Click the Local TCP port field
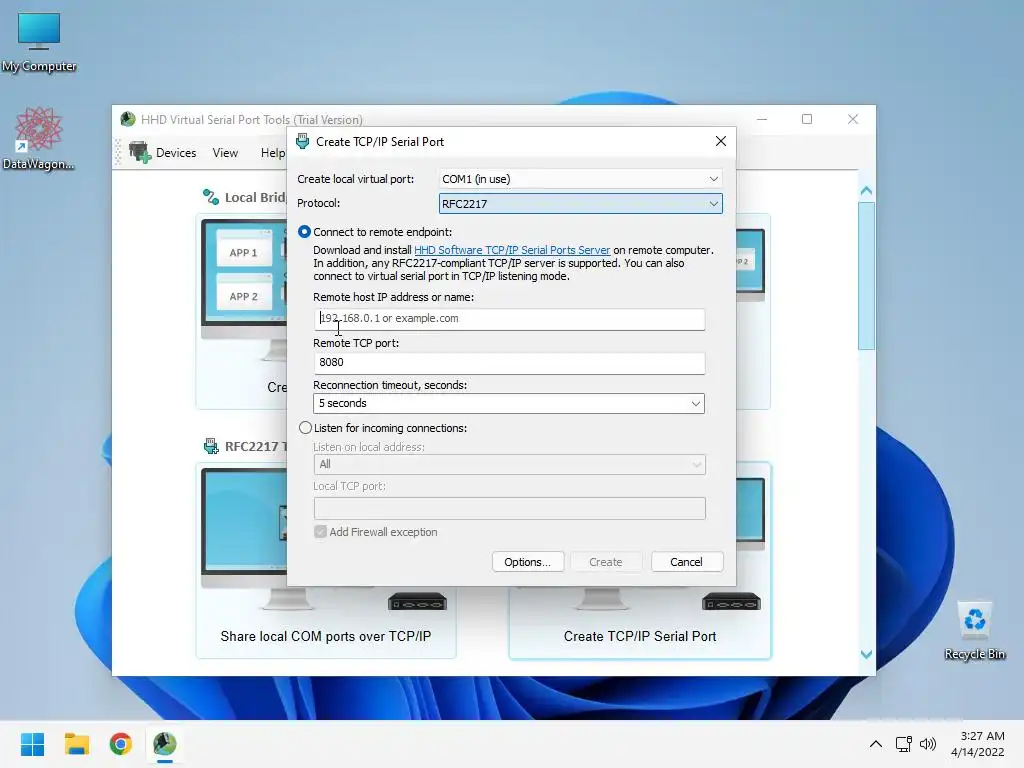1024x768 pixels. point(509,508)
